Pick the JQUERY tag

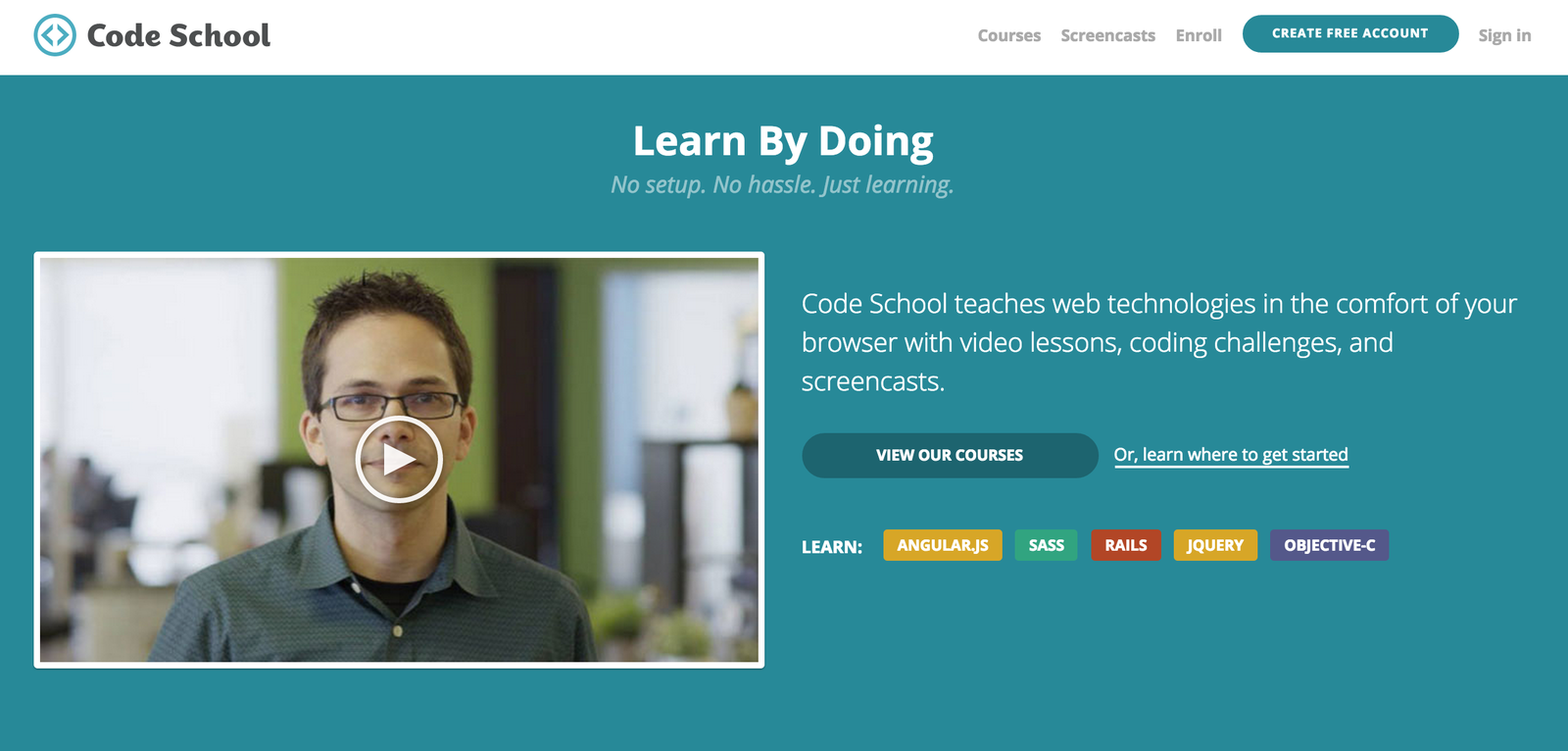[1215, 545]
